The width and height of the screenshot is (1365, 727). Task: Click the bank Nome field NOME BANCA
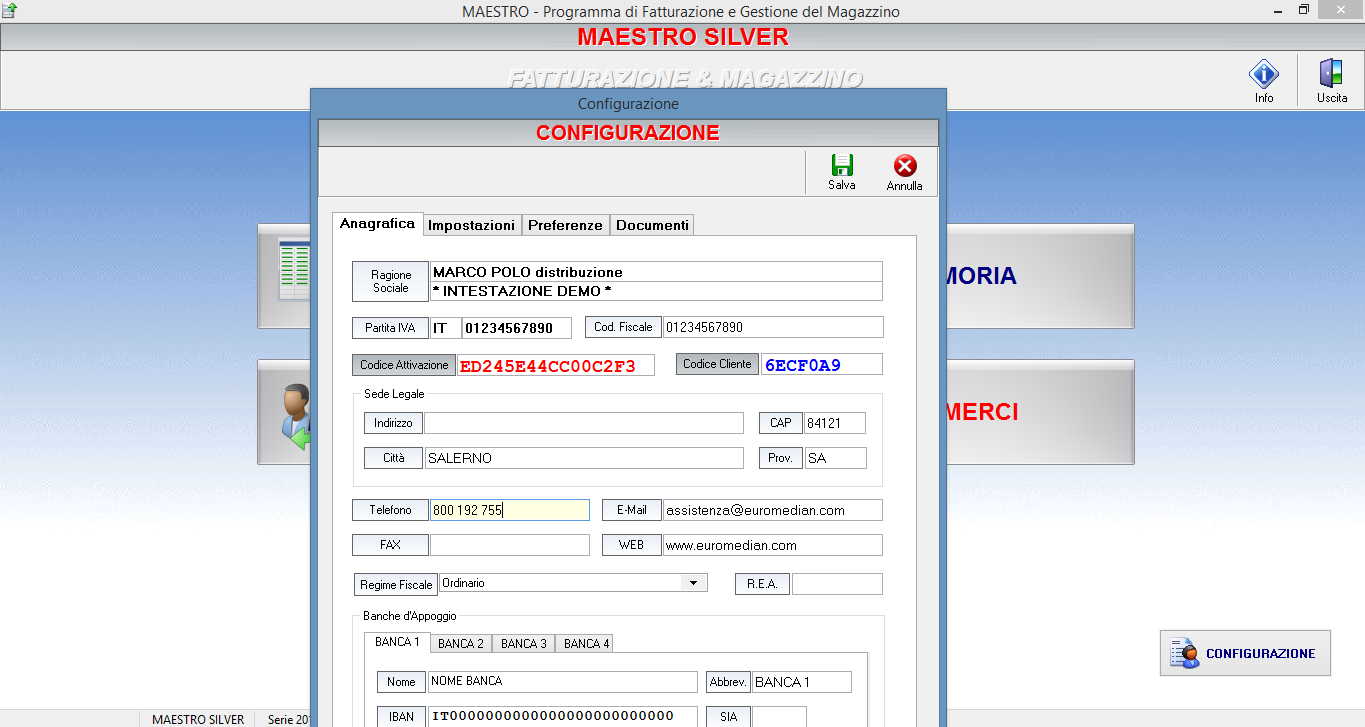pos(563,681)
